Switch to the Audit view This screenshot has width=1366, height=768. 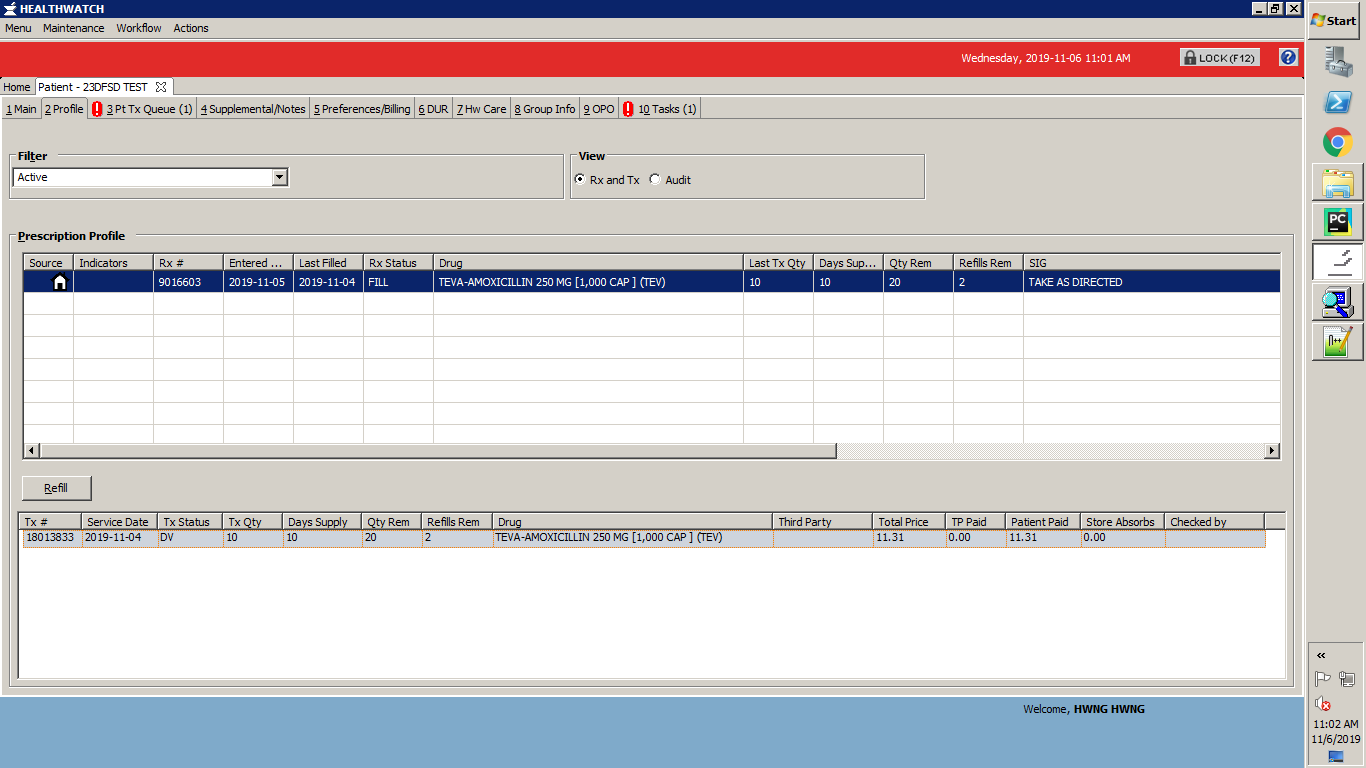655,180
